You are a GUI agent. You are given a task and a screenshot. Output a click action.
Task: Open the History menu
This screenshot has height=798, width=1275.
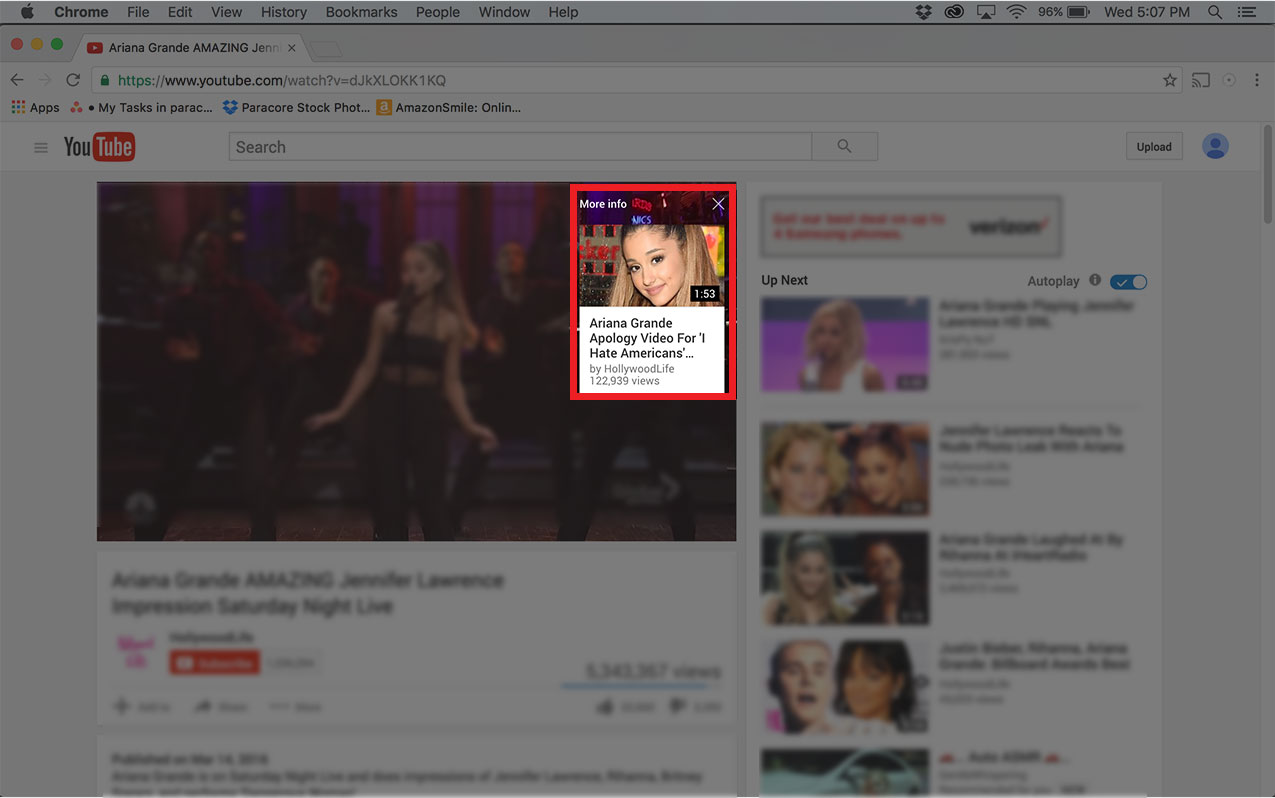pyautogui.click(x=284, y=12)
